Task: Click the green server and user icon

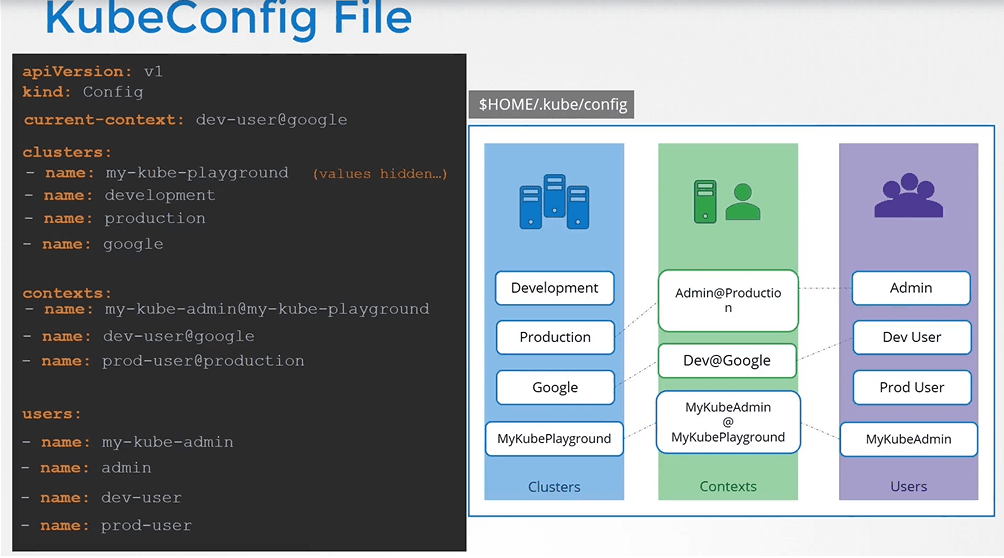Action: click(727, 202)
